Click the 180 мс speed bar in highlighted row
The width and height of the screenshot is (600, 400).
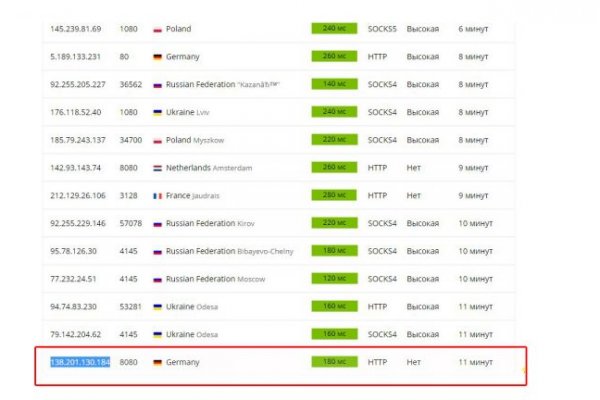point(334,362)
